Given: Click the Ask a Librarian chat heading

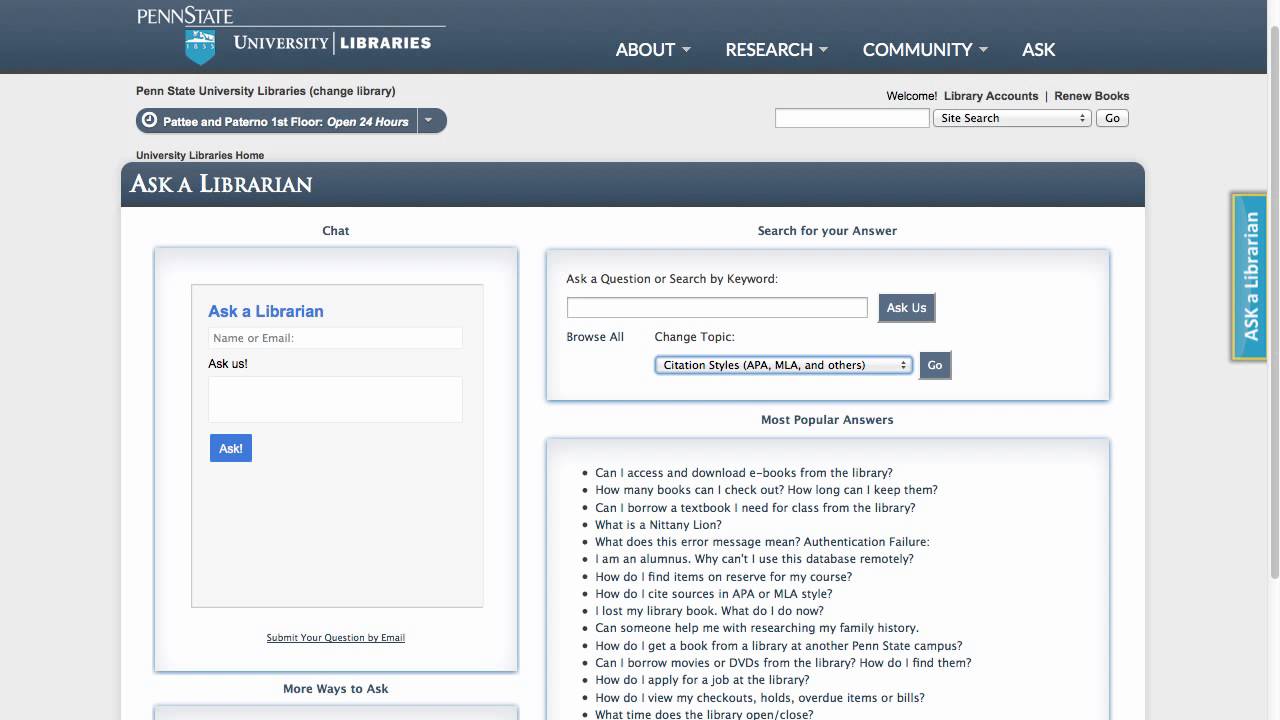Looking at the screenshot, I should 266,311.
